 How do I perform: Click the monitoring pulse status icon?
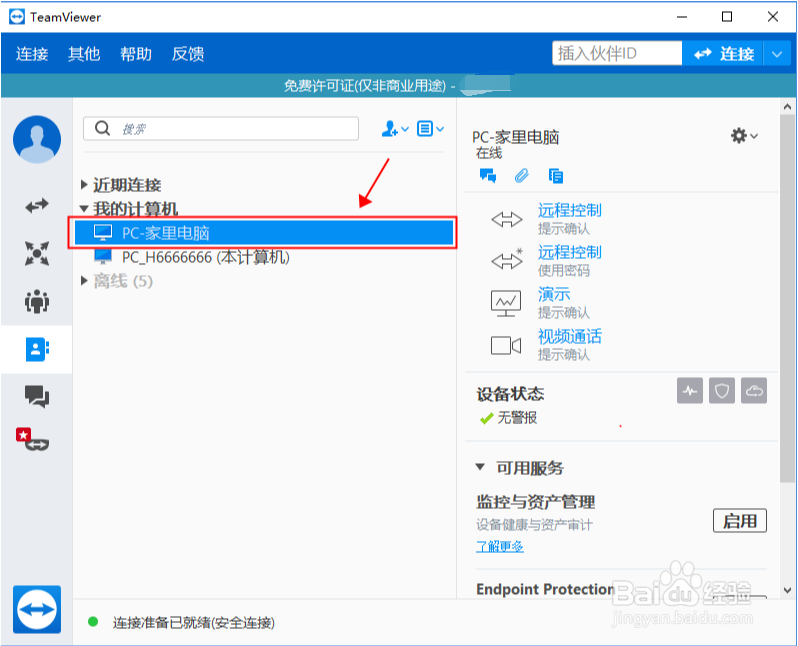click(x=690, y=390)
